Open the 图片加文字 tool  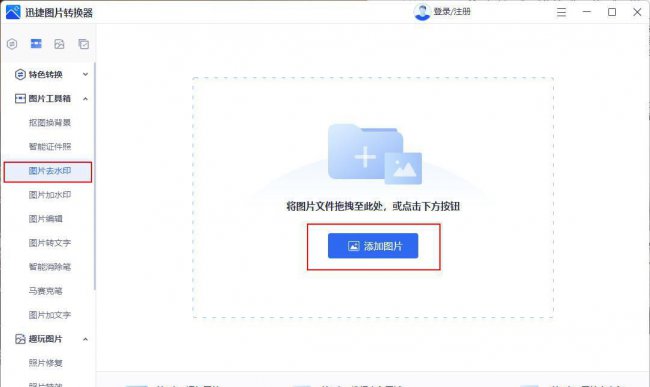50,315
